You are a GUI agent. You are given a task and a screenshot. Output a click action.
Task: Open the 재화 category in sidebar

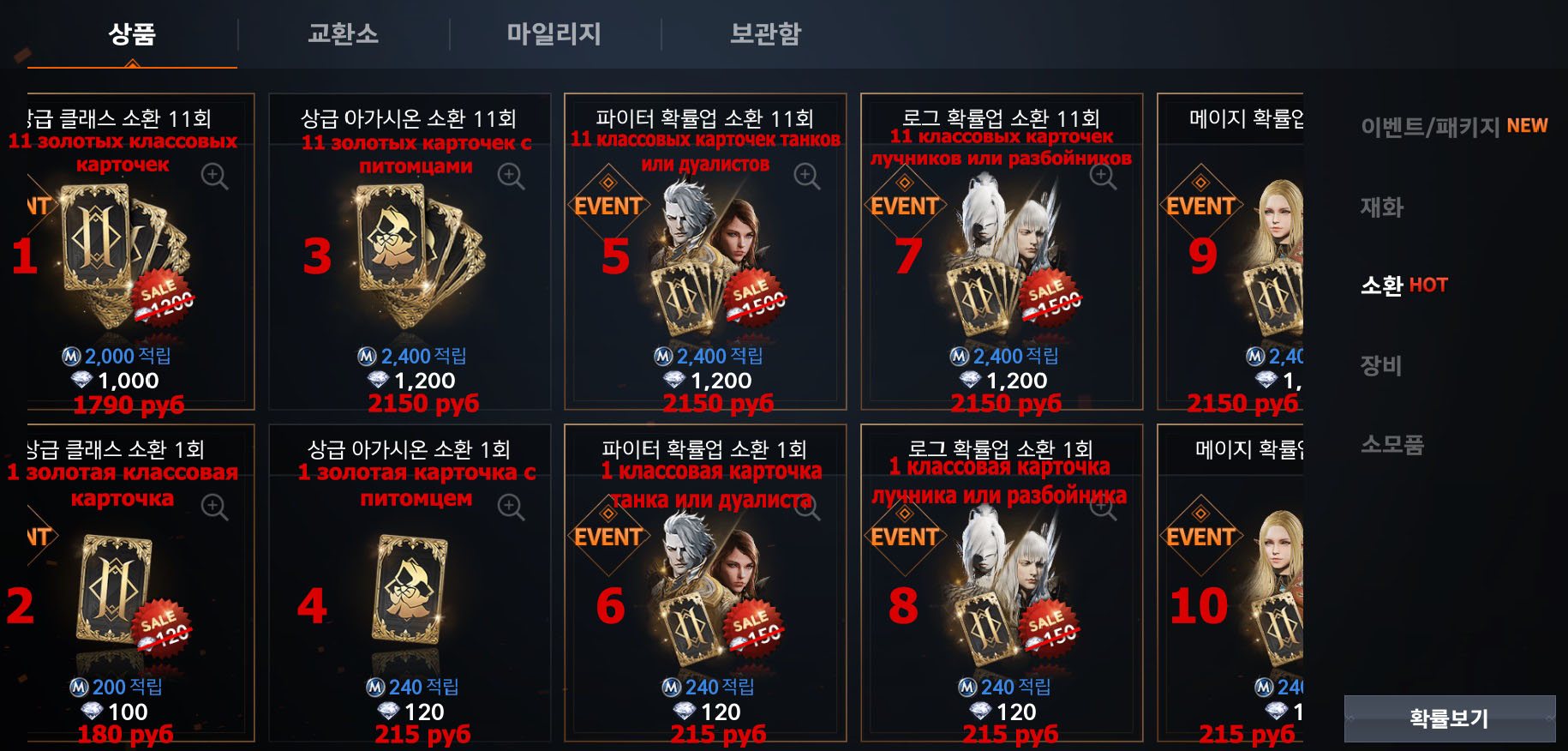(1382, 207)
